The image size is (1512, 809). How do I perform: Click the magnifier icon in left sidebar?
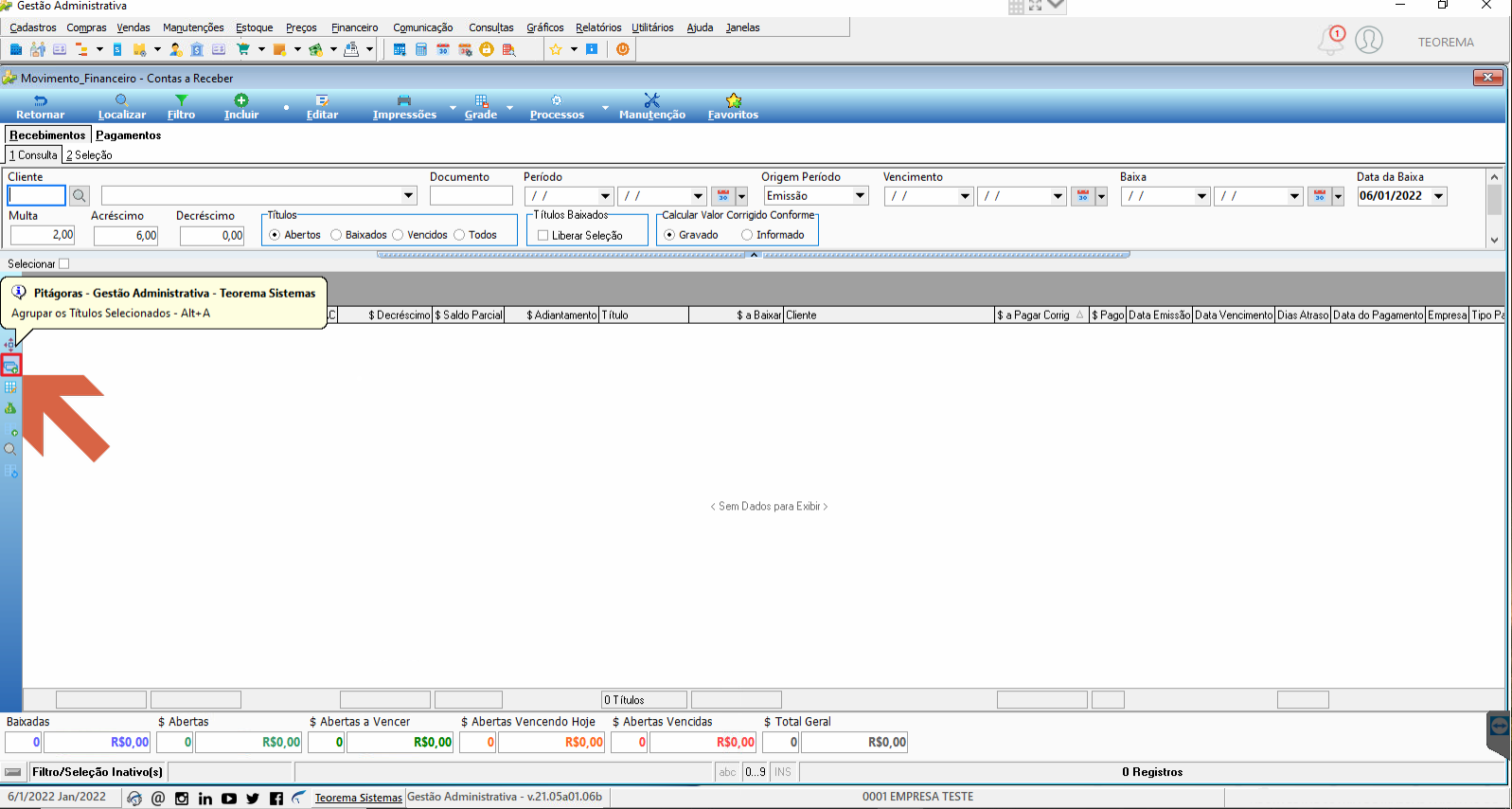[10, 449]
